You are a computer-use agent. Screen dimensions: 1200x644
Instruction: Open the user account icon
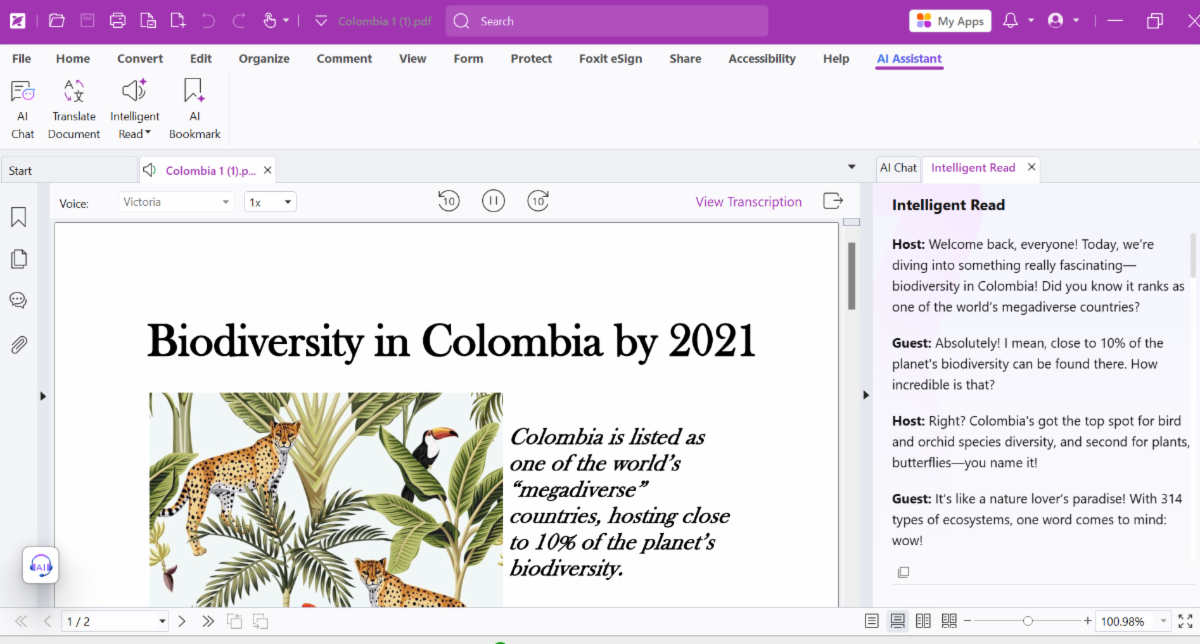[x=1055, y=21]
